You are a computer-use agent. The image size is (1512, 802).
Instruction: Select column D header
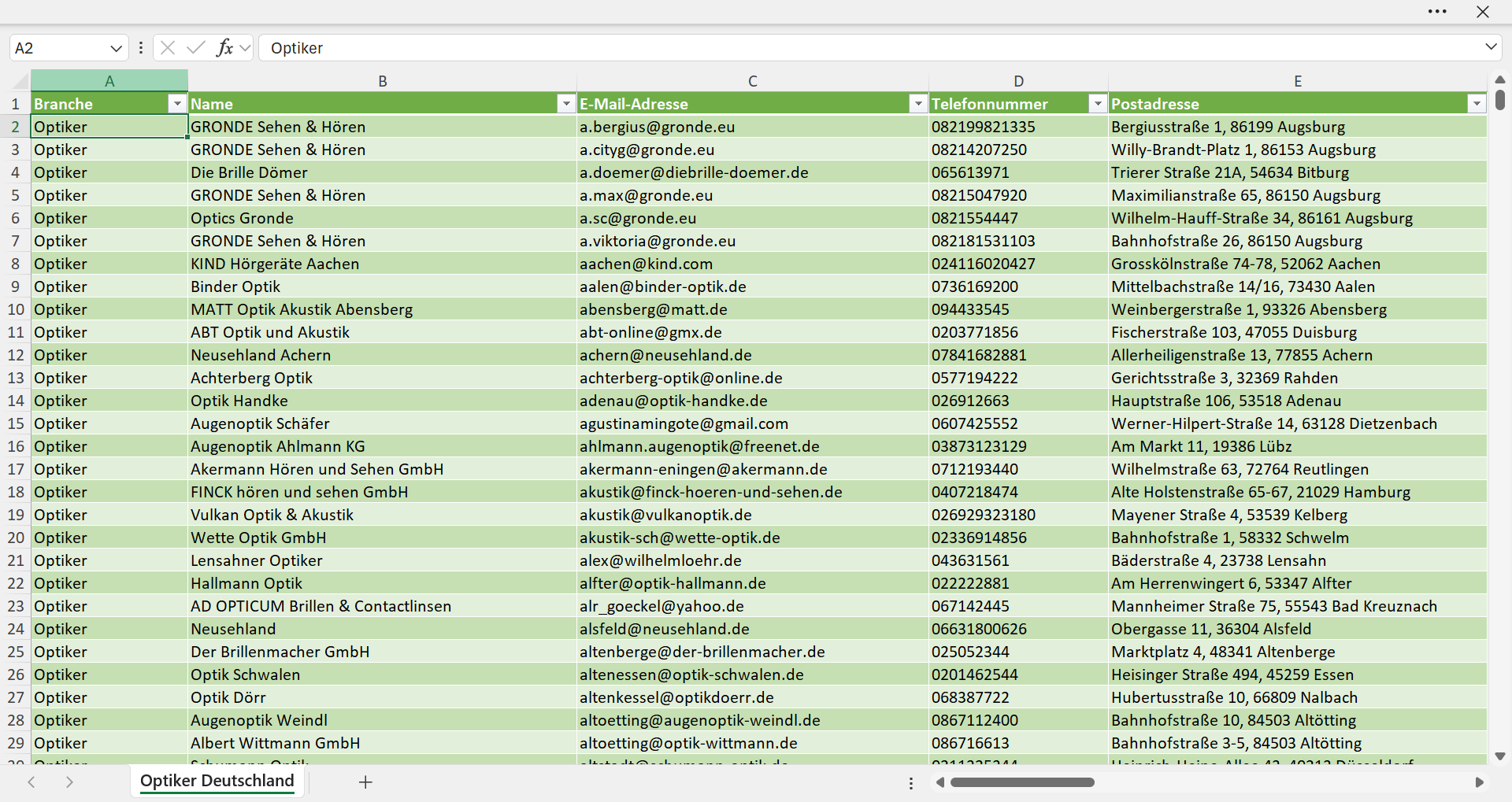pyautogui.click(x=1019, y=81)
